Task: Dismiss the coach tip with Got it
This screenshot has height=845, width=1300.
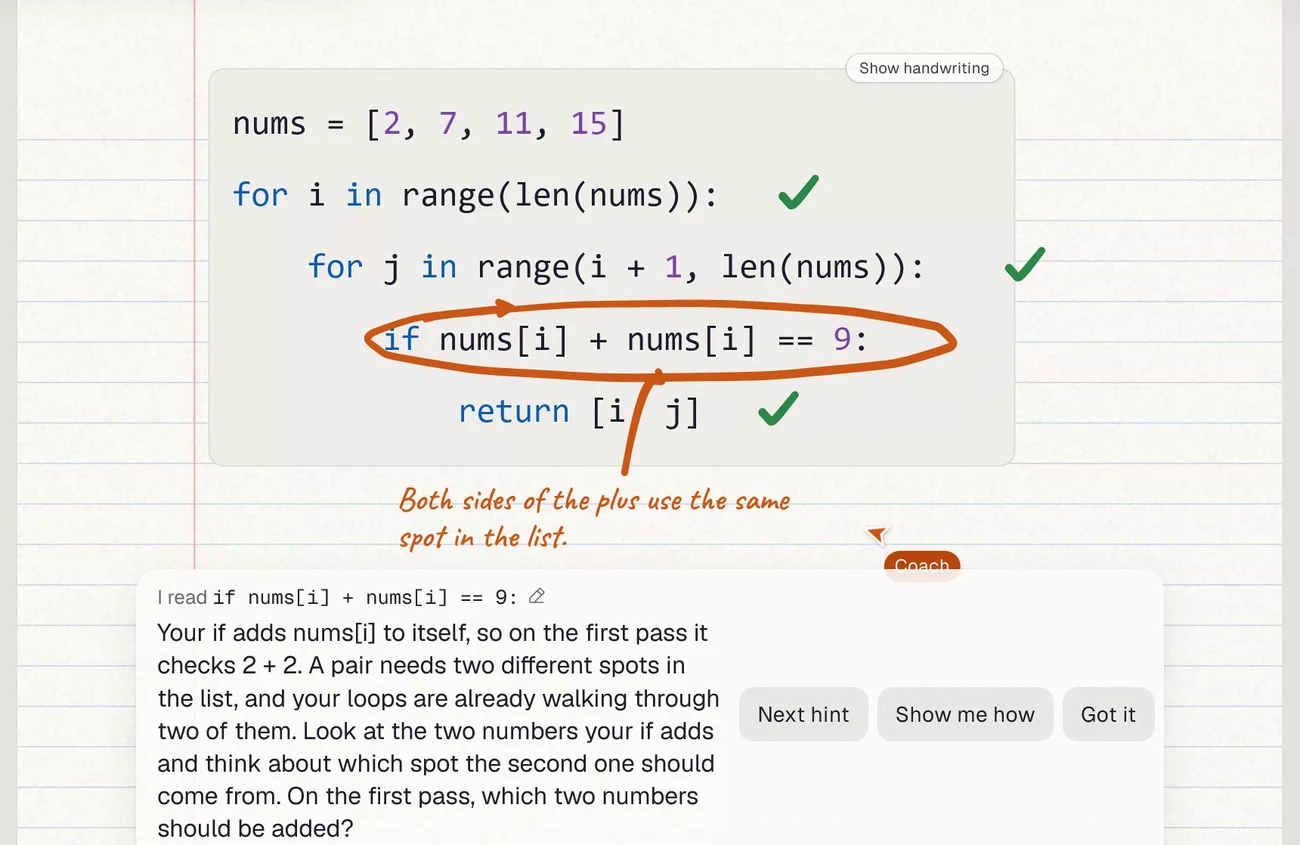Action: pos(1108,714)
